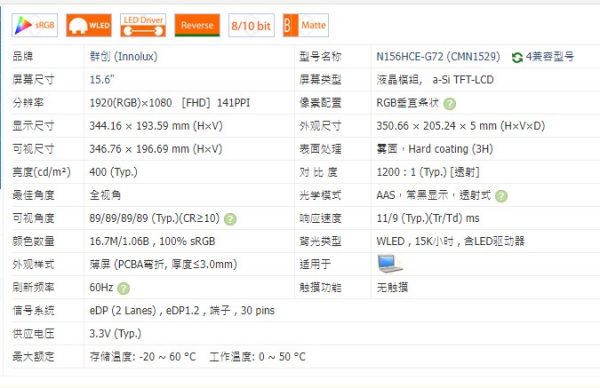
Task: Click the LED Driver badge
Action: [143, 25]
